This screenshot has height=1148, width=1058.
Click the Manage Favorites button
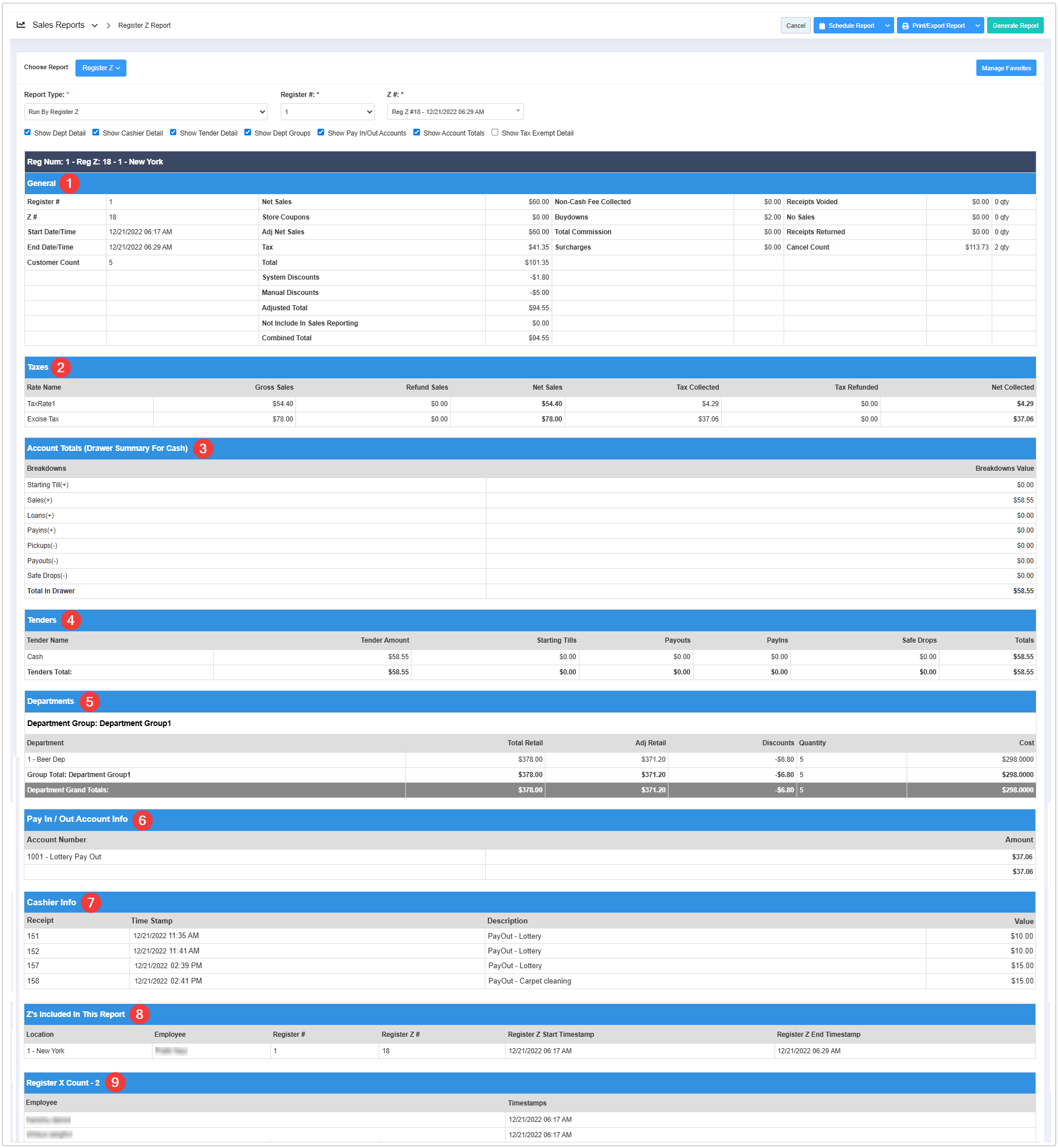tap(1005, 68)
